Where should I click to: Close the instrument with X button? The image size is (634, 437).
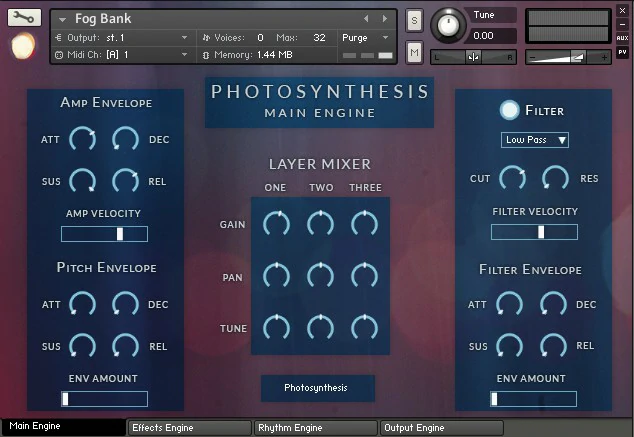click(622, 11)
